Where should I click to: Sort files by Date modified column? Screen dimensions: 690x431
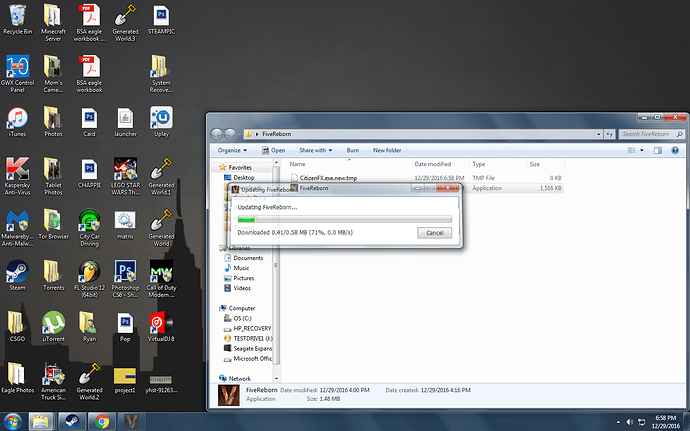coord(440,164)
